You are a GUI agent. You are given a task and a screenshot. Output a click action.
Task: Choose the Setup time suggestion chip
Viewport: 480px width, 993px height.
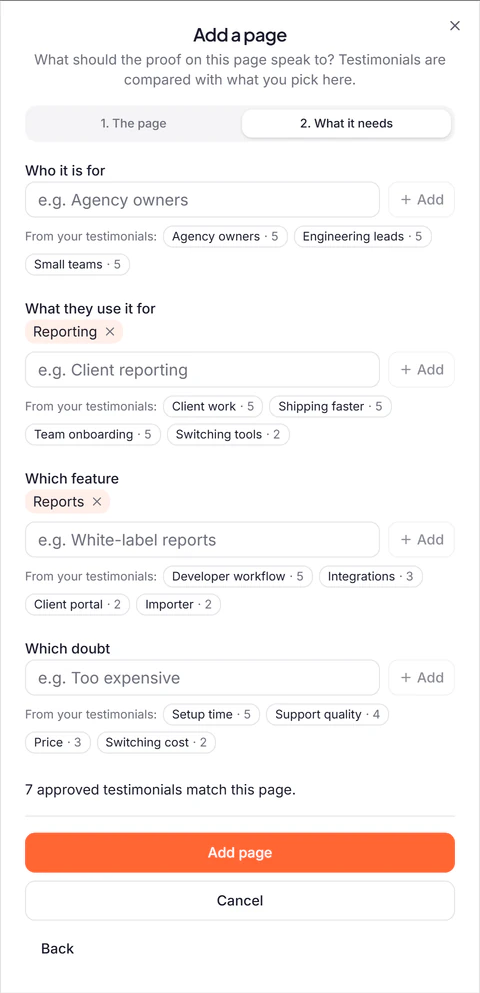click(212, 714)
